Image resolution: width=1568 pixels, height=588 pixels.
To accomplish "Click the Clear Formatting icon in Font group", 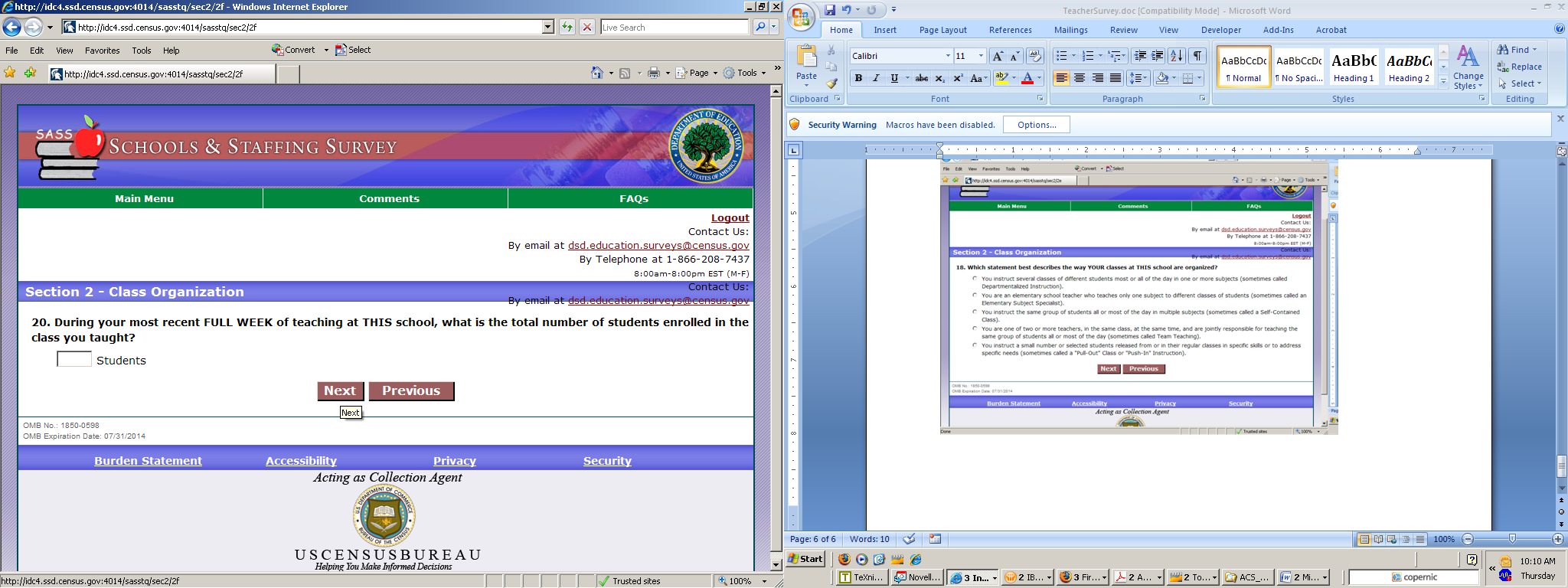I will click(1034, 56).
